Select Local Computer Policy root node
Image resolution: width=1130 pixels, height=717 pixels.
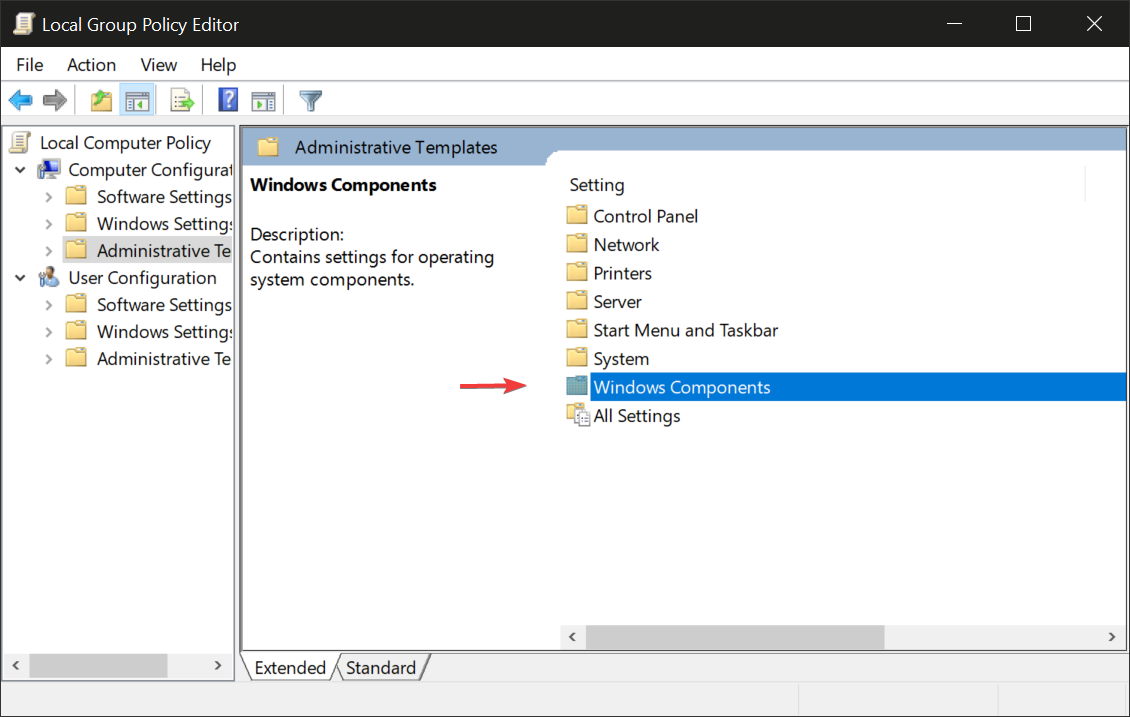tap(125, 143)
